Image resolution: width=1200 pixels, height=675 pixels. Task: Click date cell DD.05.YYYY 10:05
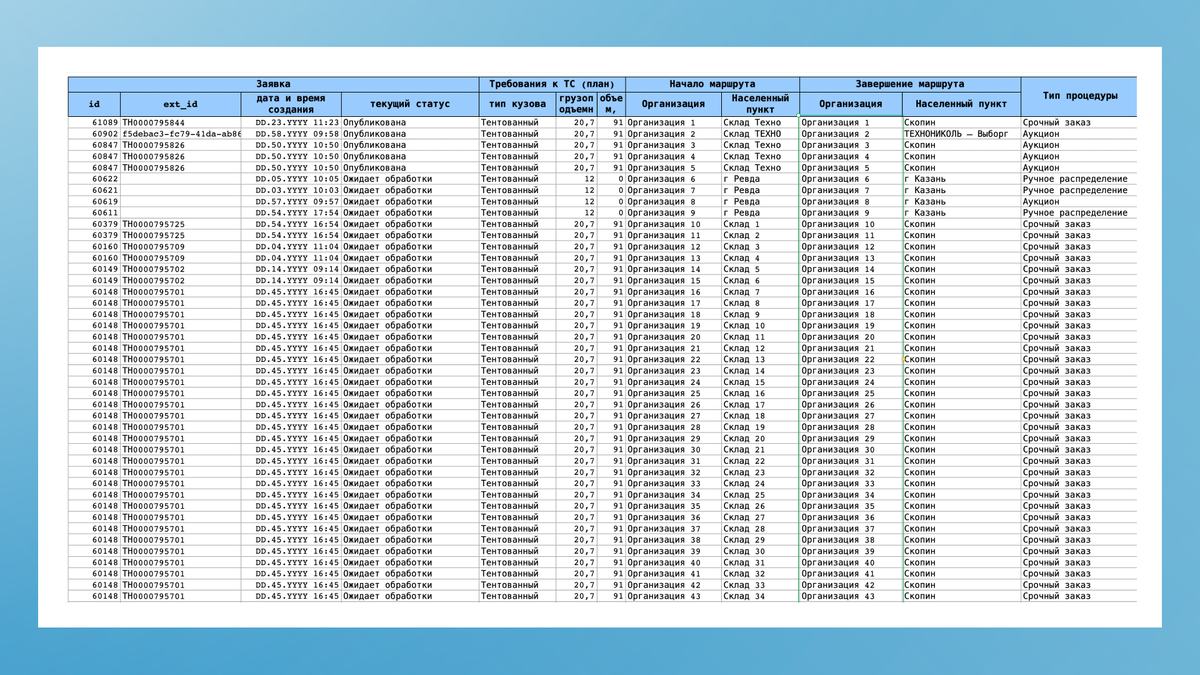[291, 179]
